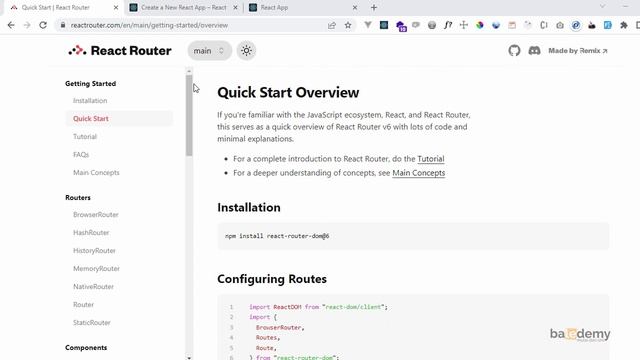The width and height of the screenshot is (640, 360).
Task: Open the browser extensions puzzle icon
Action: tap(624, 25)
